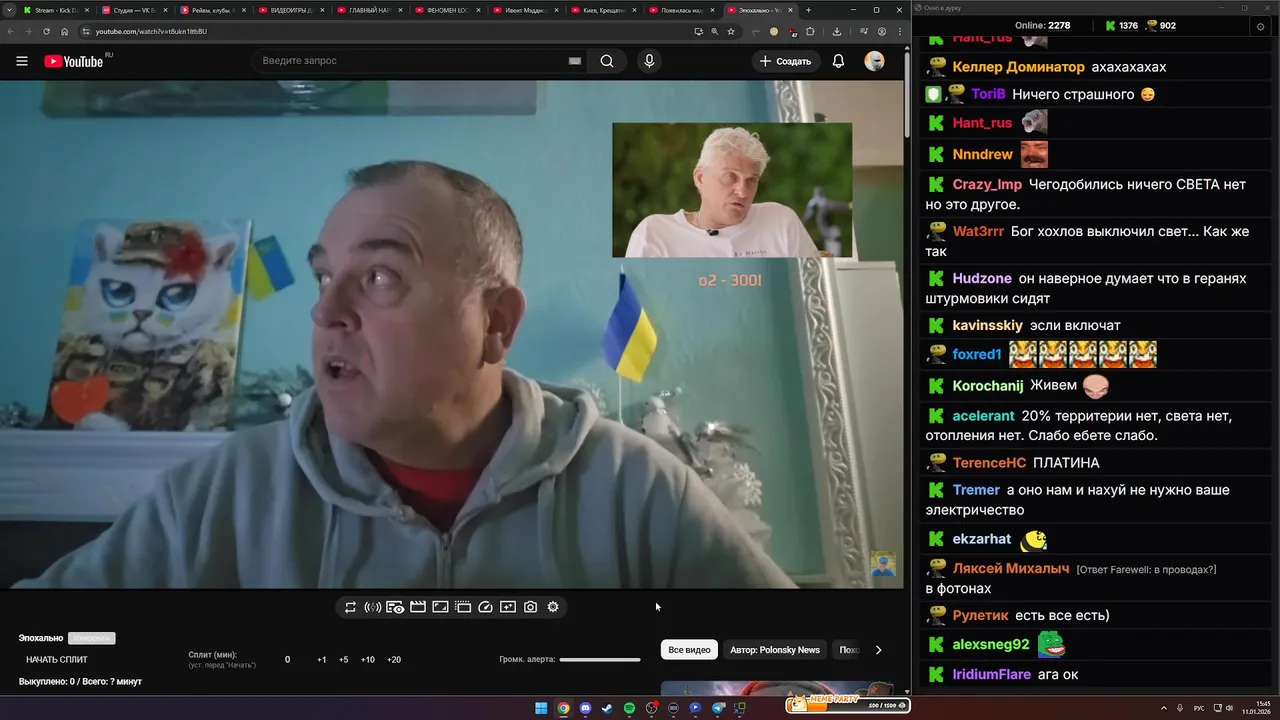Select the 'Автор: Polonsky News' chip
The image size is (1280, 720).
[x=775, y=650]
